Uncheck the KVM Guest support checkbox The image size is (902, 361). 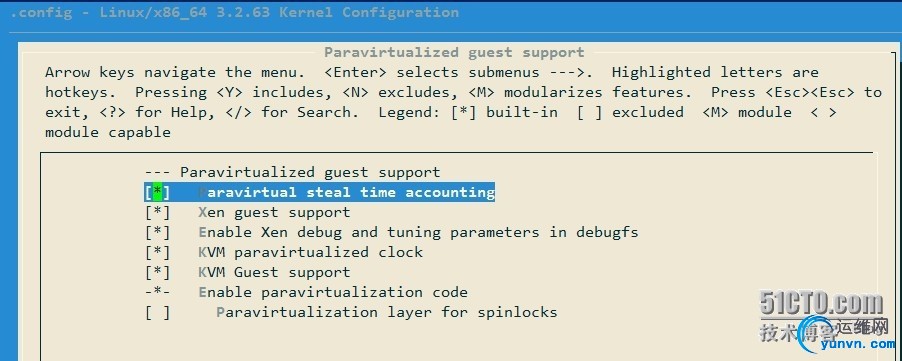click(x=158, y=272)
